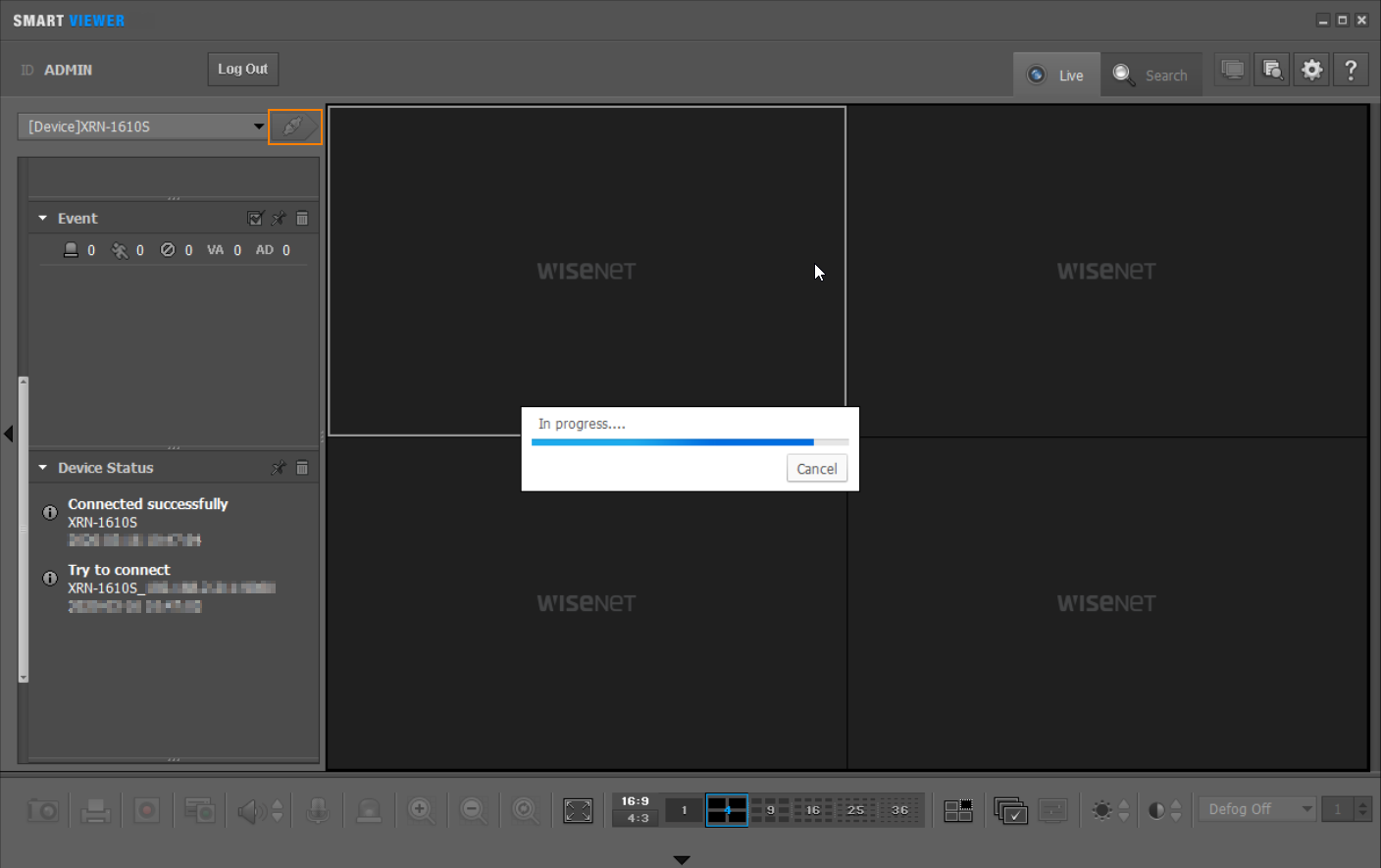1381x868 pixels.
Task: Toggle the Event checklist icon
Action: coord(255,219)
